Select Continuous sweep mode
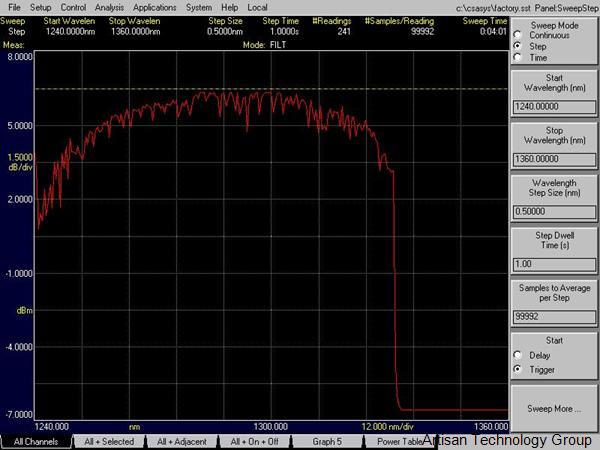Viewport: 600px width, 450px height. tap(516, 35)
